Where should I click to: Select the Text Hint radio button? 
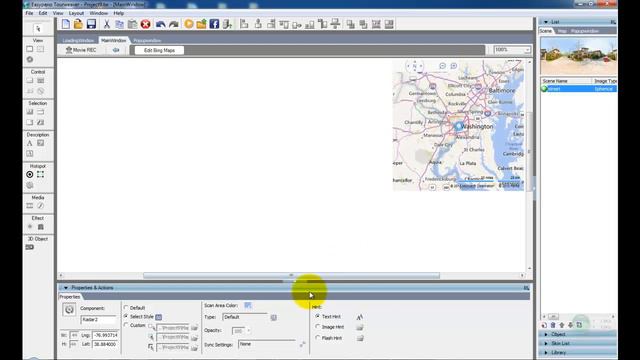[318, 316]
